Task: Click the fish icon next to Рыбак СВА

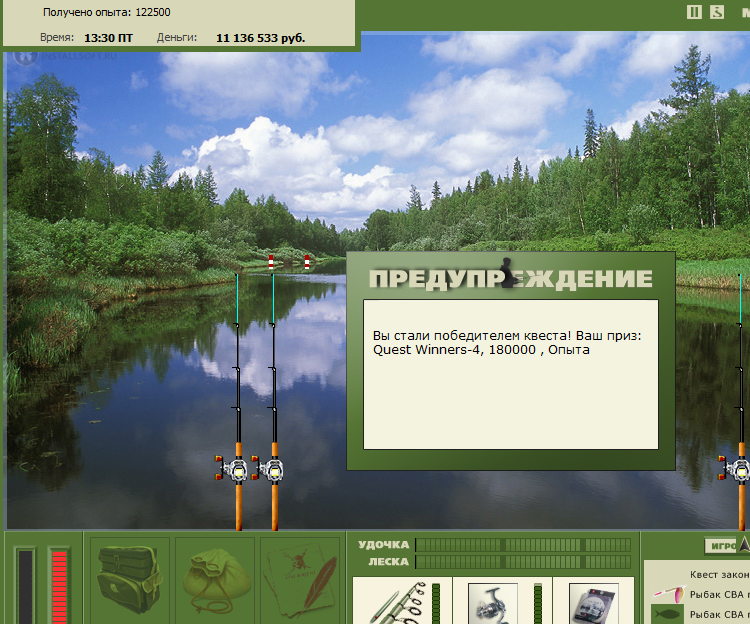Action: click(x=668, y=613)
